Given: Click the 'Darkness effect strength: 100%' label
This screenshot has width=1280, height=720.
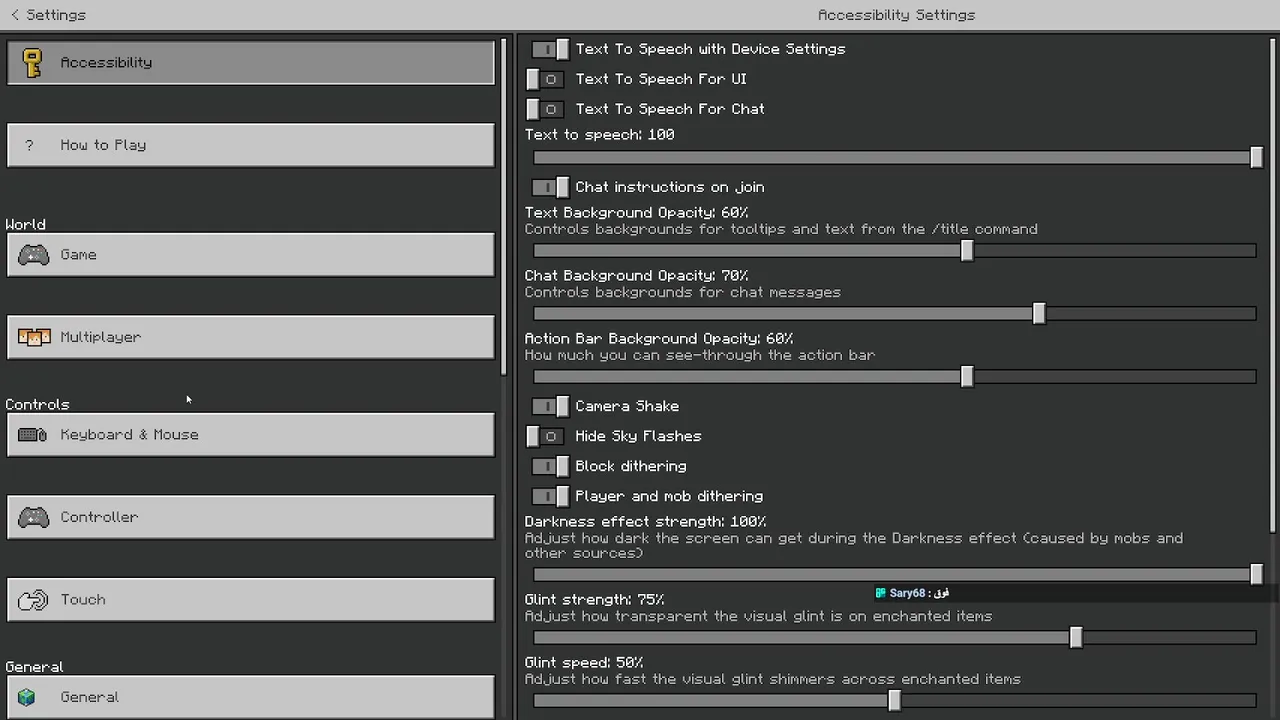Looking at the screenshot, I should click(x=645, y=521).
